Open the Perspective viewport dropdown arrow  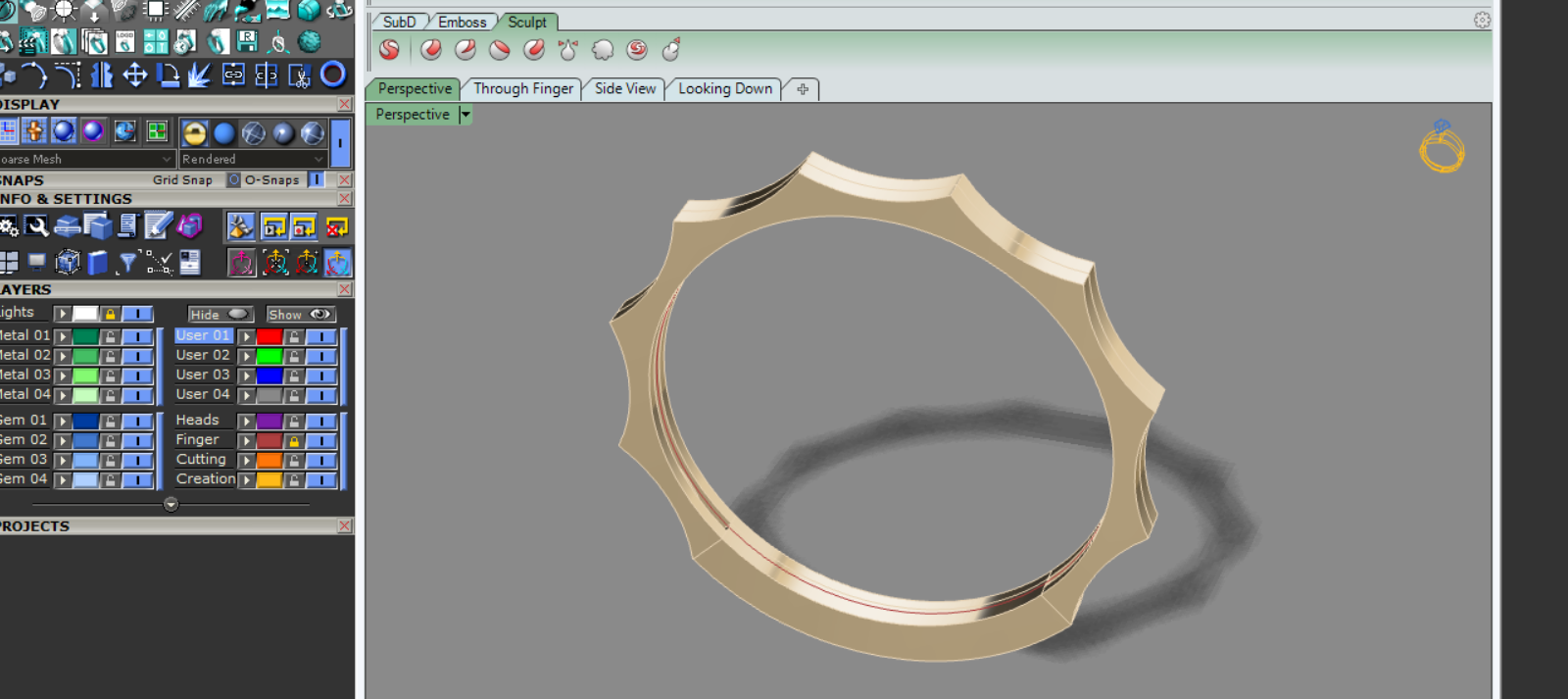pos(465,115)
